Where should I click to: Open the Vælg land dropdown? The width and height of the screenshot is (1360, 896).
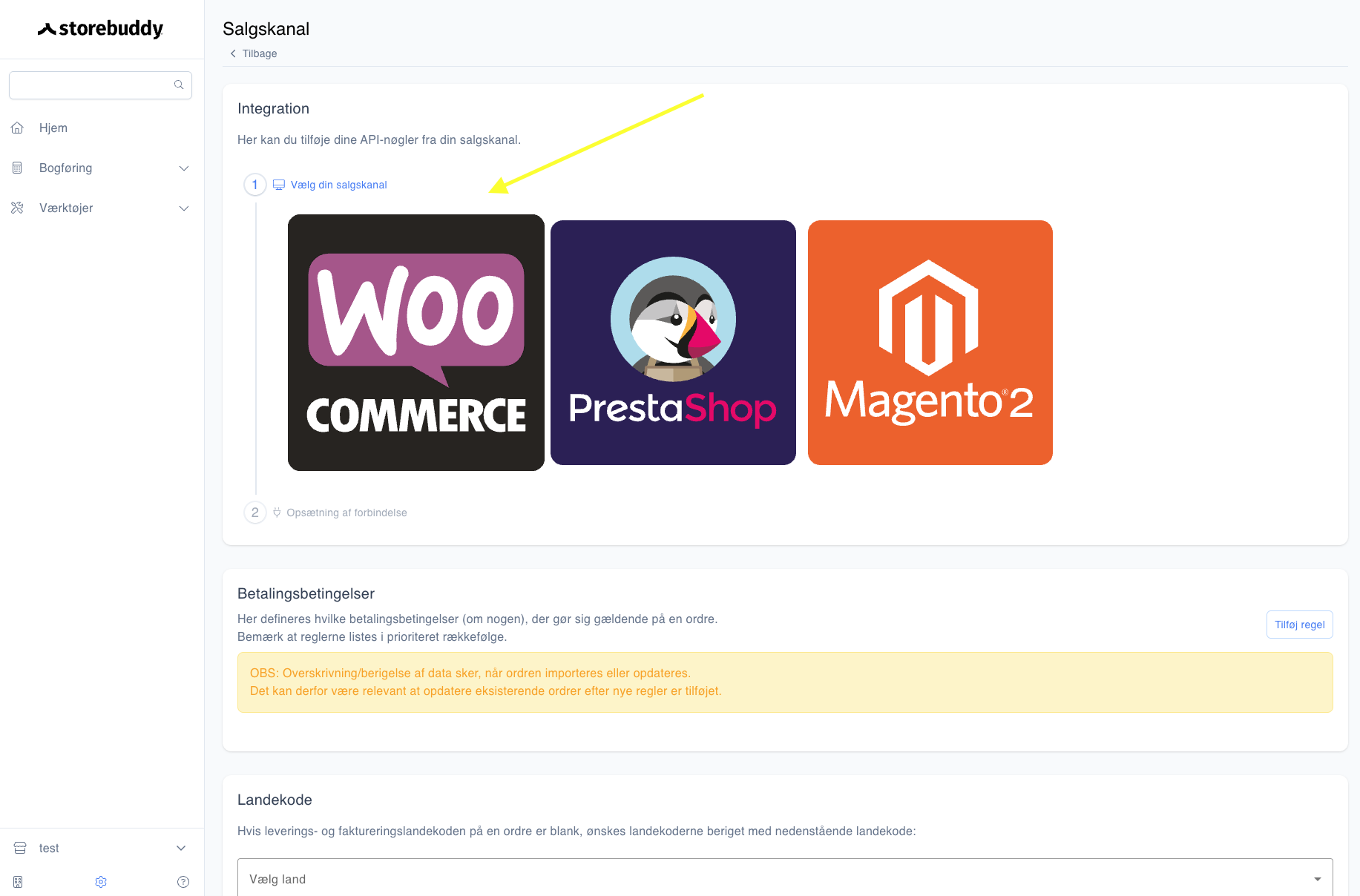tap(785, 879)
